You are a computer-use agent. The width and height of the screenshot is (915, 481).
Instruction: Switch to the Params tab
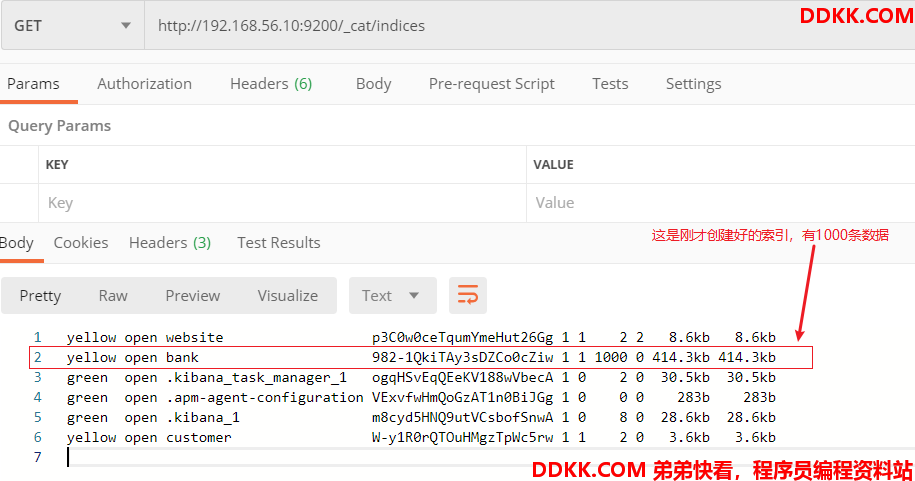tap(33, 84)
